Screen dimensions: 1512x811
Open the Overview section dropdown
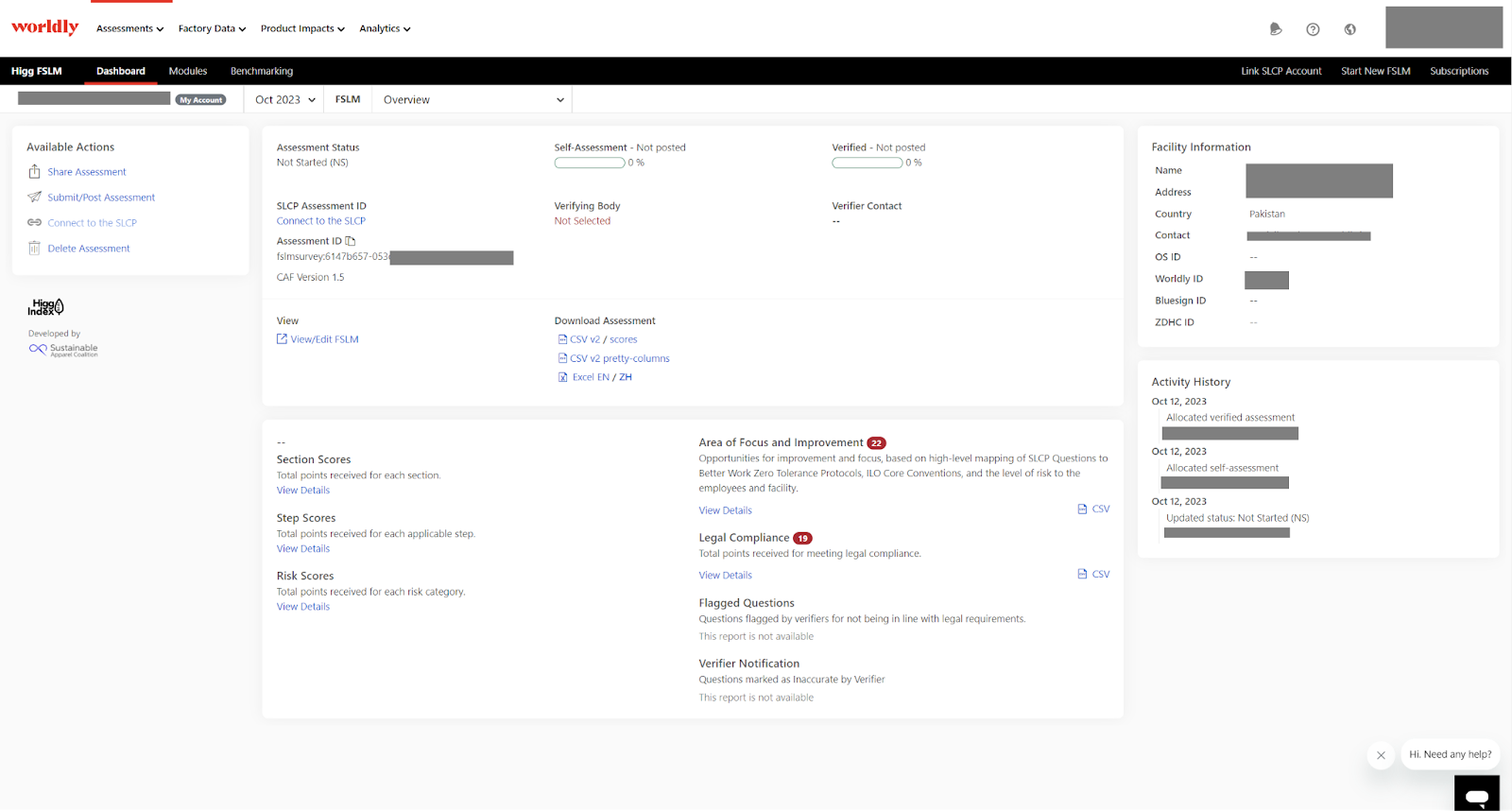tap(472, 100)
